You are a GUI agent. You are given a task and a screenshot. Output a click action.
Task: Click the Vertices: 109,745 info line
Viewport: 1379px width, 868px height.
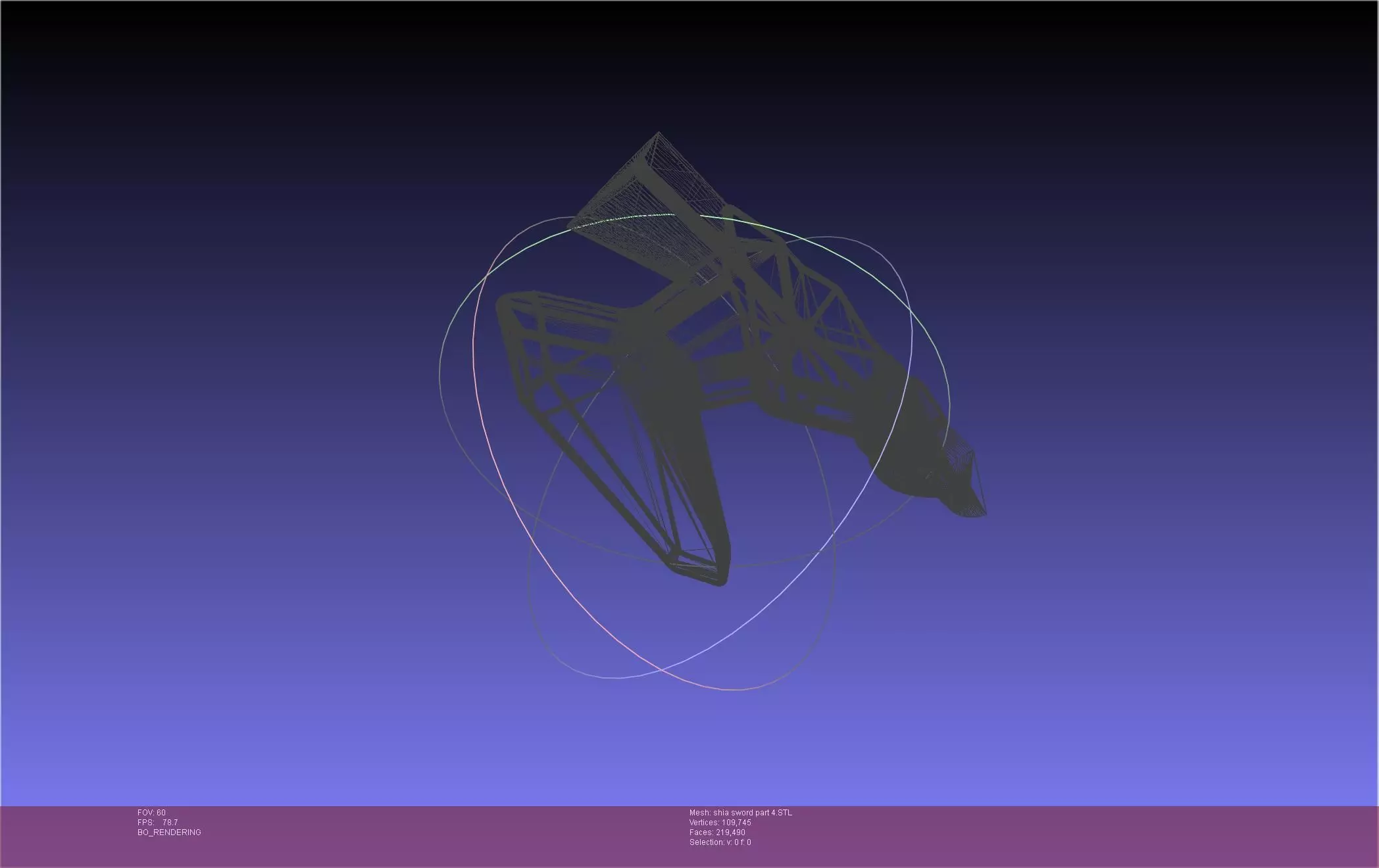tap(720, 823)
